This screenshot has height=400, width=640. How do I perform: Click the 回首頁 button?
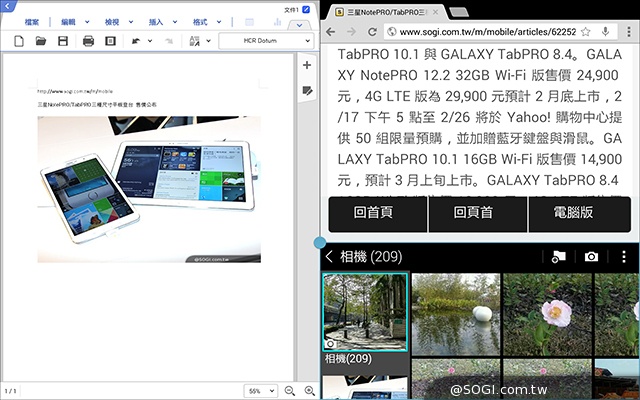coord(378,214)
